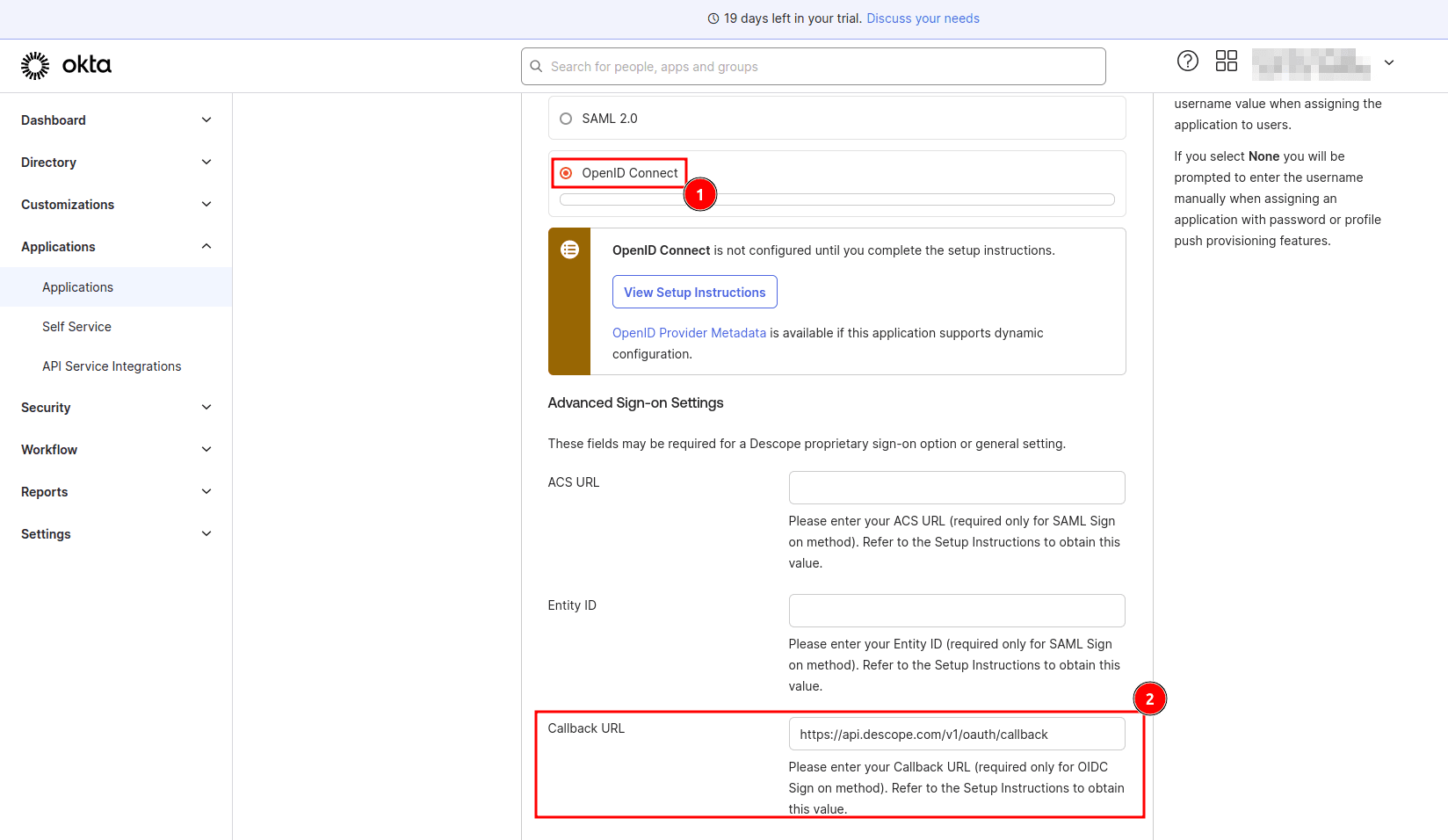This screenshot has width=1448, height=840.
Task: Click the list icon in OpenID notice
Action: 569,250
